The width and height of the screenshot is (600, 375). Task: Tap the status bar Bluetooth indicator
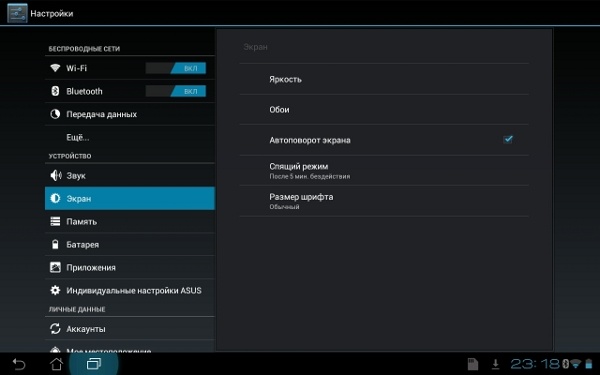pyautogui.click(x=565, y=364)
